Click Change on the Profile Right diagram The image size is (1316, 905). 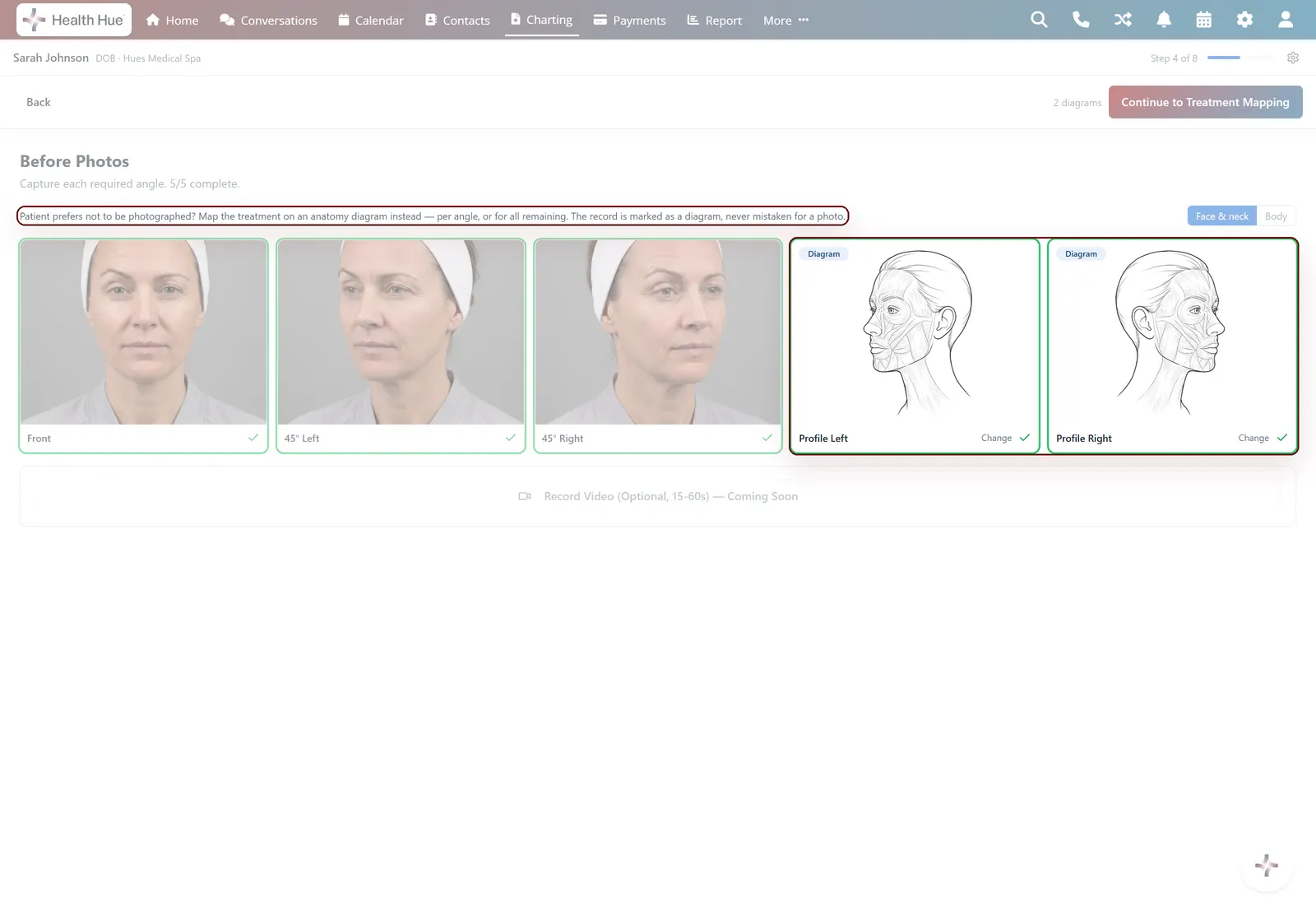pos(1253,438)
